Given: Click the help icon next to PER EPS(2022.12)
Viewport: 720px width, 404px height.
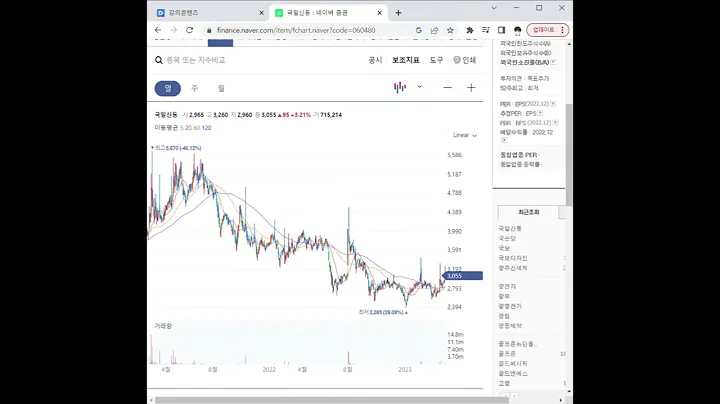Looking at the screenshot, I should tap(553, 104).
